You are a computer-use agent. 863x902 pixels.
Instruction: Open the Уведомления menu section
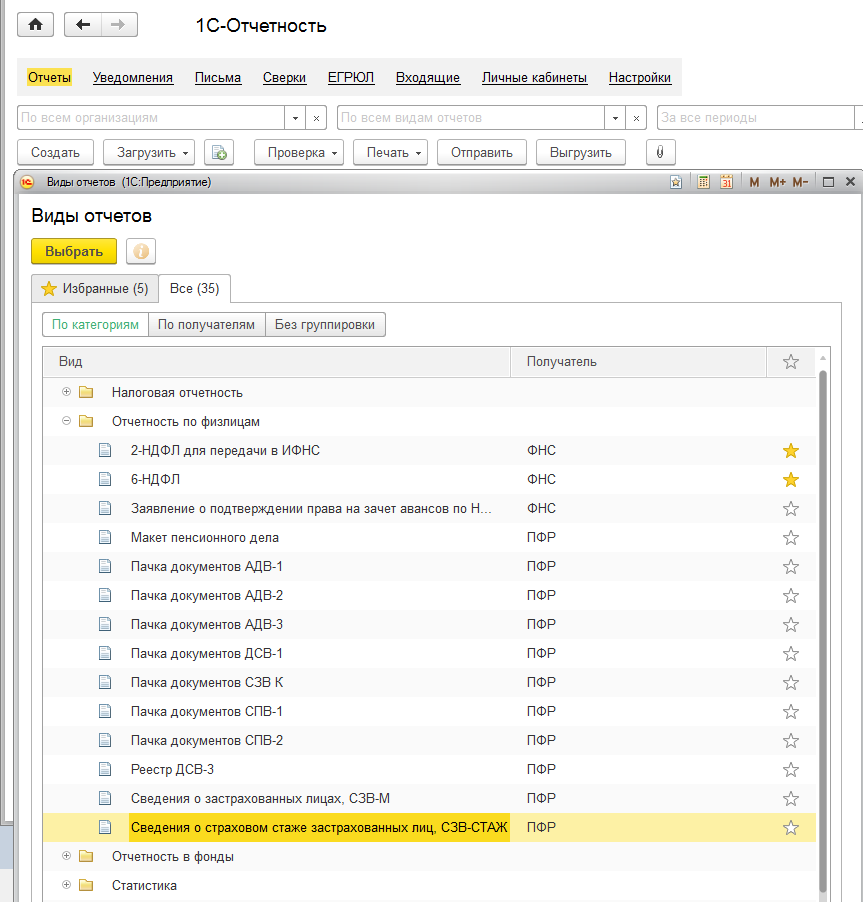[x=133, y=77]
